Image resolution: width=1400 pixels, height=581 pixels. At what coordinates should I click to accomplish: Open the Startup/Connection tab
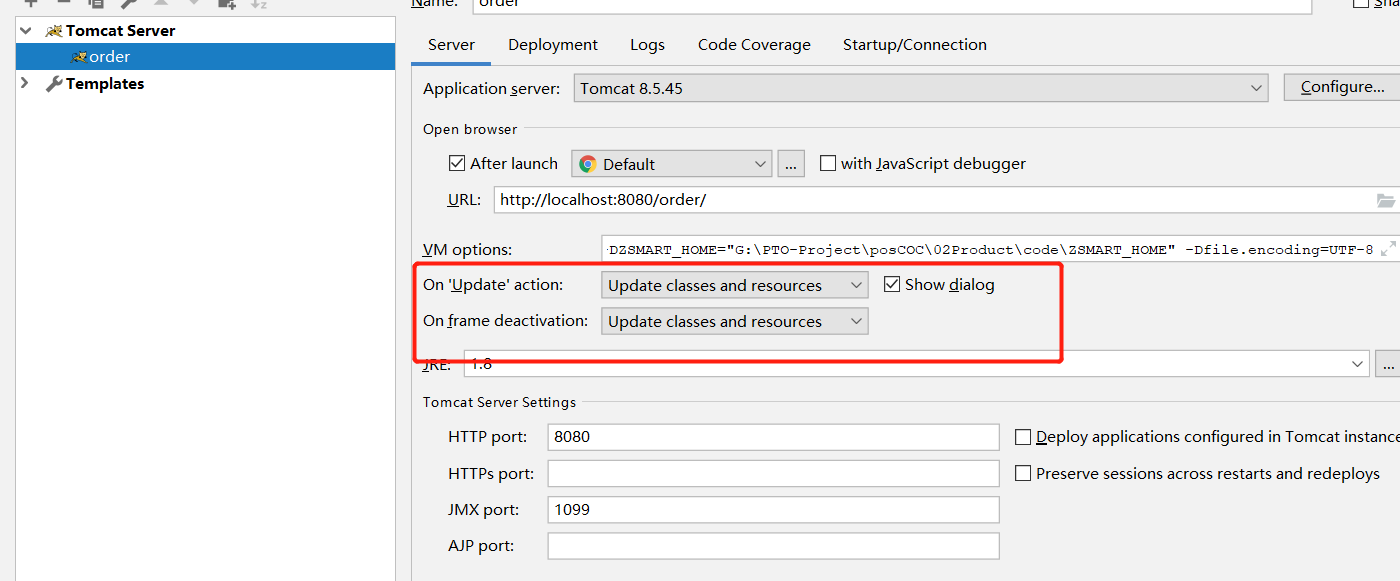[914, 45]
